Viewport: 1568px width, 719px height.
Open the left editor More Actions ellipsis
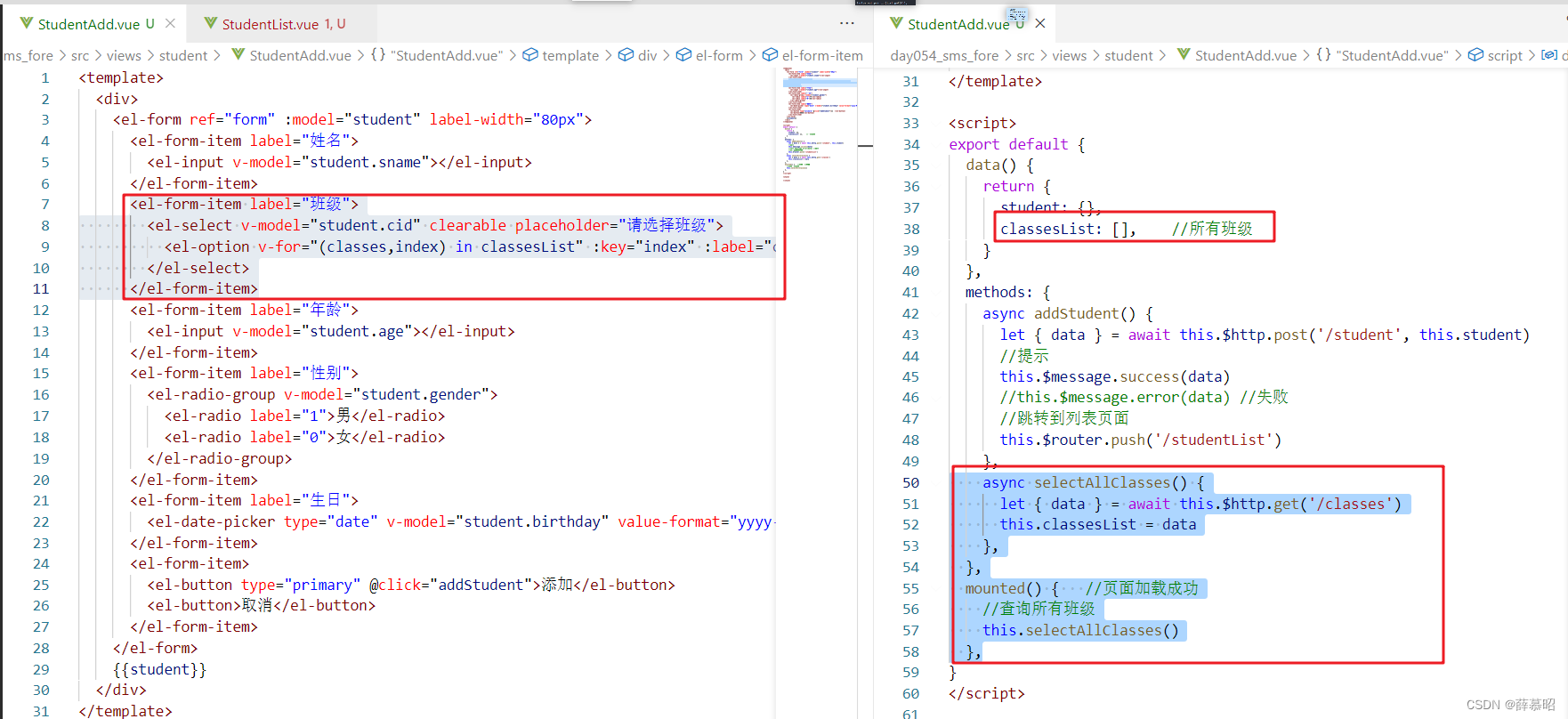coord(846,23)
